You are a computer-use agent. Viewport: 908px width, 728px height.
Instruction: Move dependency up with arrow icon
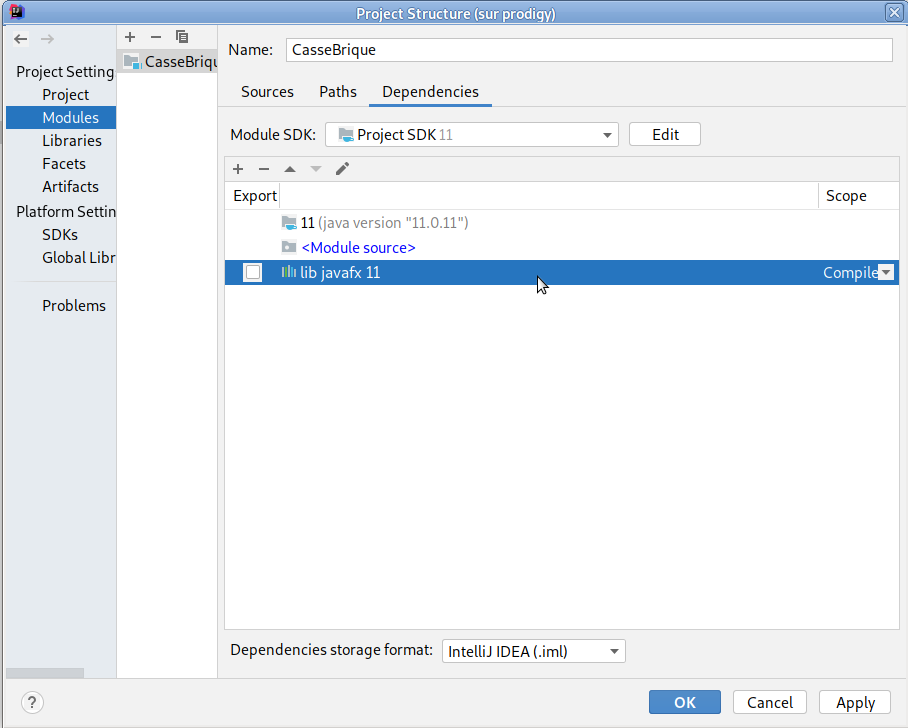290,169
